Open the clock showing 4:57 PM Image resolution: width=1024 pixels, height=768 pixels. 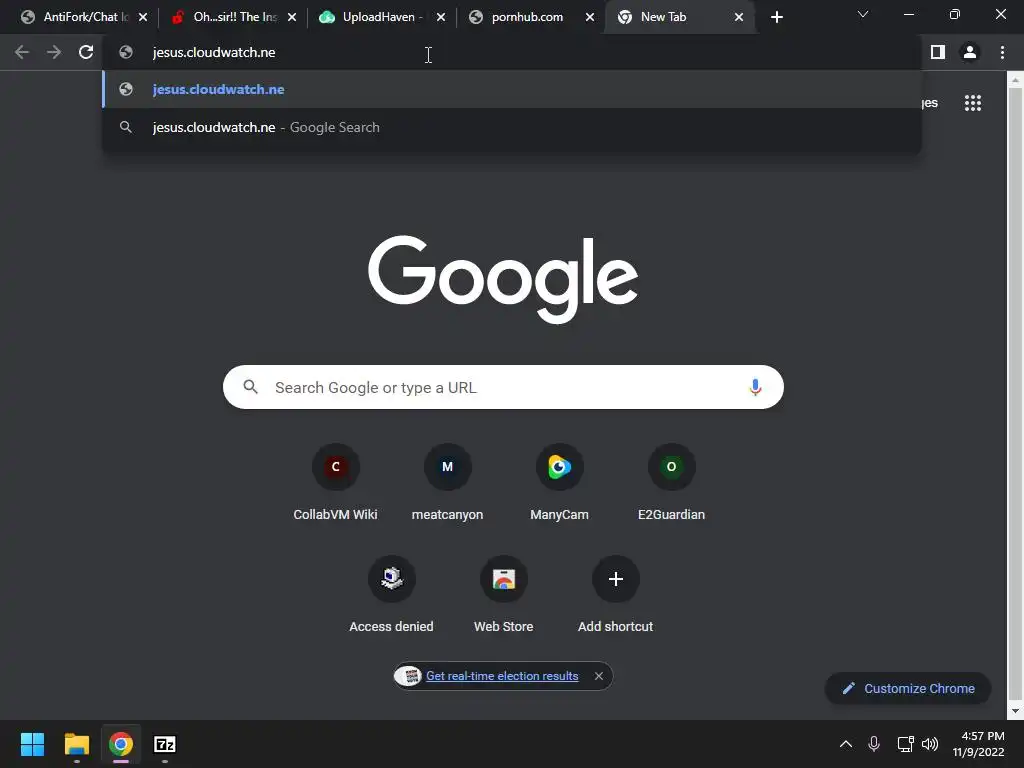[978, 744]
